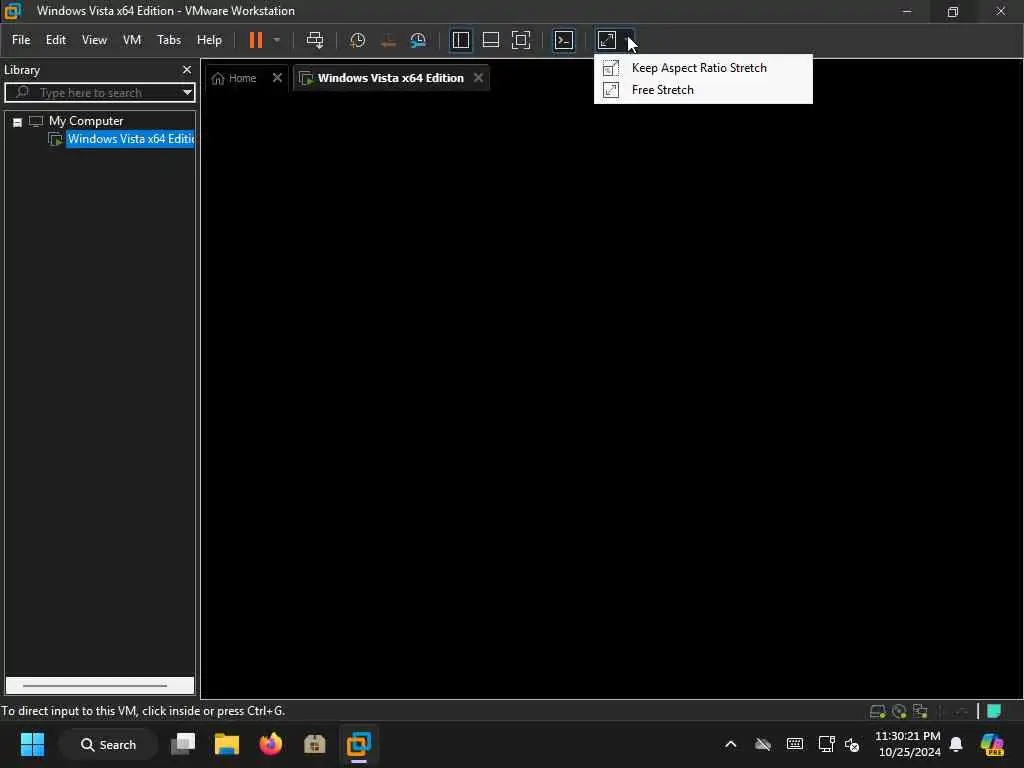The width and height of the screenshot is (1024, 768).
Task: Open notifications bell icon
Action: click(x=956, y=744)
